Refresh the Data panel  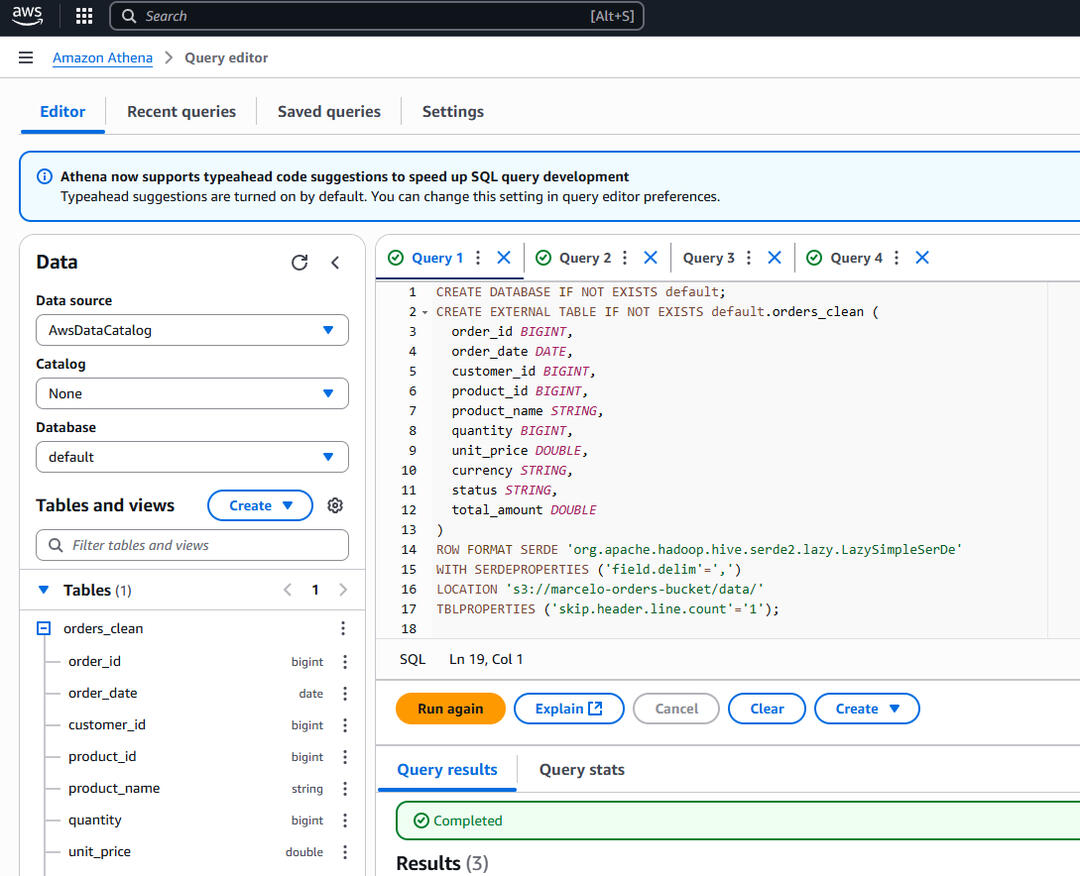[x=299, y=262]
